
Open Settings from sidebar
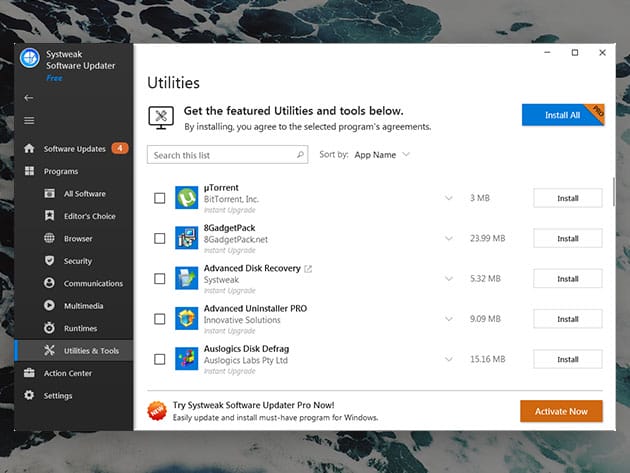pos(74,395)
